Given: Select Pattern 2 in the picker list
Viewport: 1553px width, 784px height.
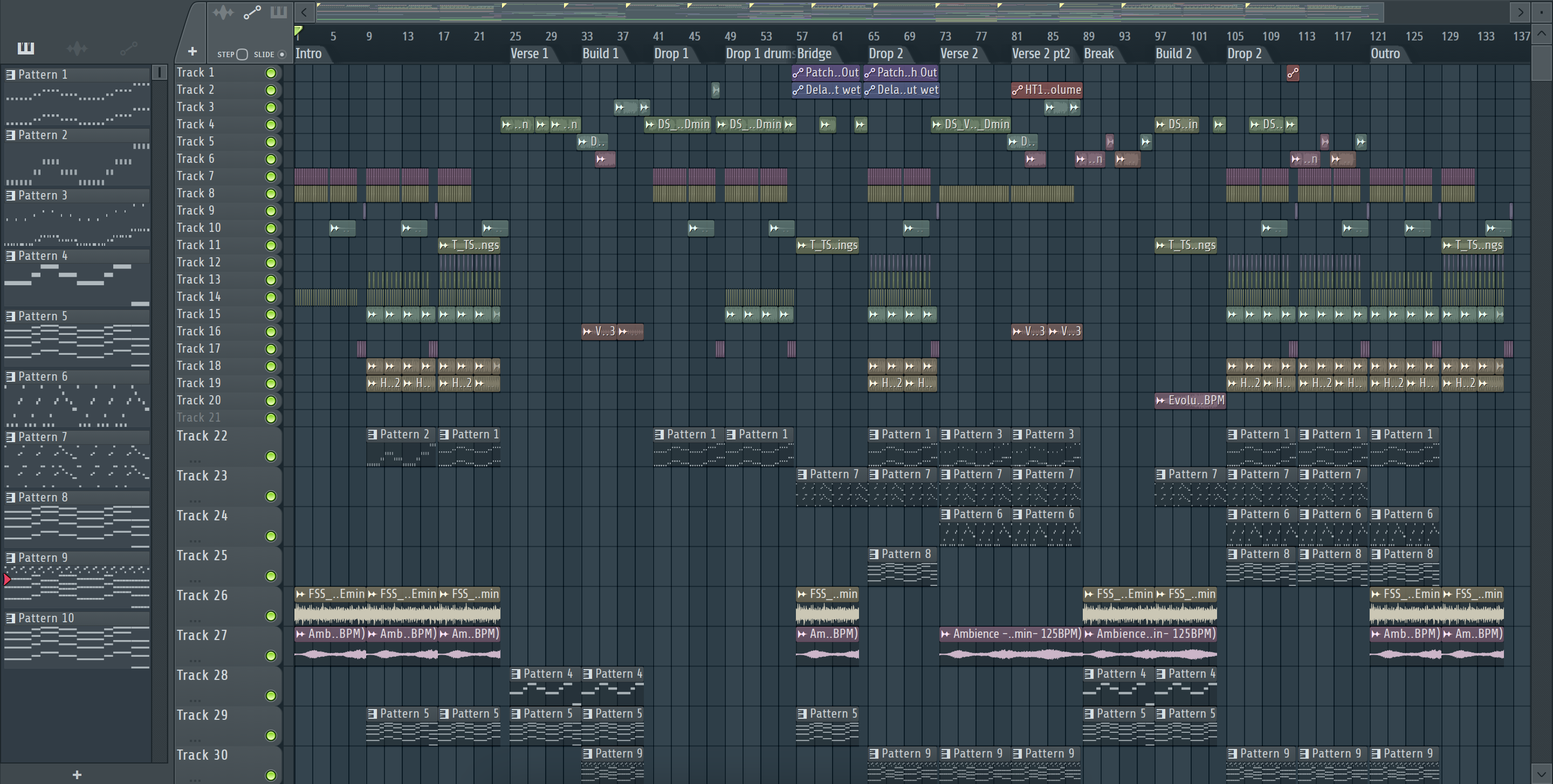Looking at the screenshot, I should (77, 135).
